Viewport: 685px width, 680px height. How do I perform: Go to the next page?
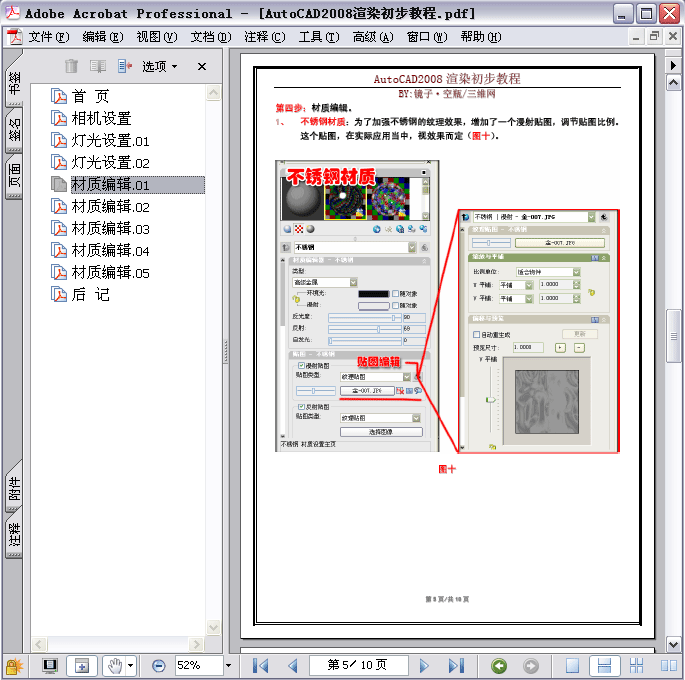[423, 666]
